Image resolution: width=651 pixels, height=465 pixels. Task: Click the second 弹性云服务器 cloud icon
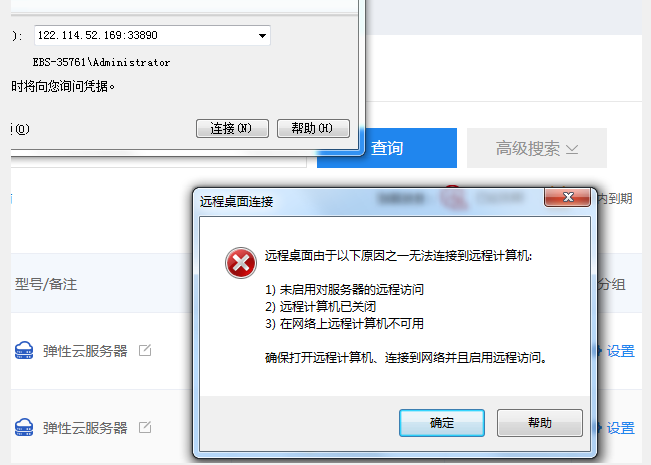click(24, 427)
